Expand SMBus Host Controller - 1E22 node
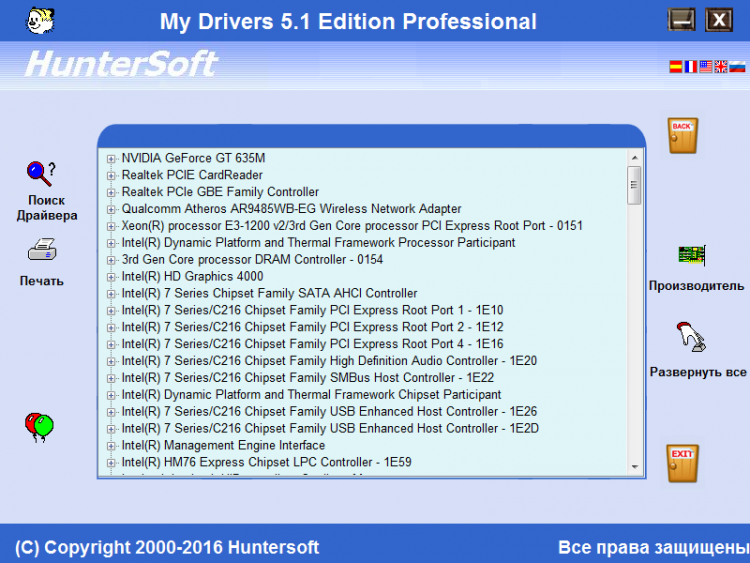Screen dimensions: 750x563 [x=111, y=378]
